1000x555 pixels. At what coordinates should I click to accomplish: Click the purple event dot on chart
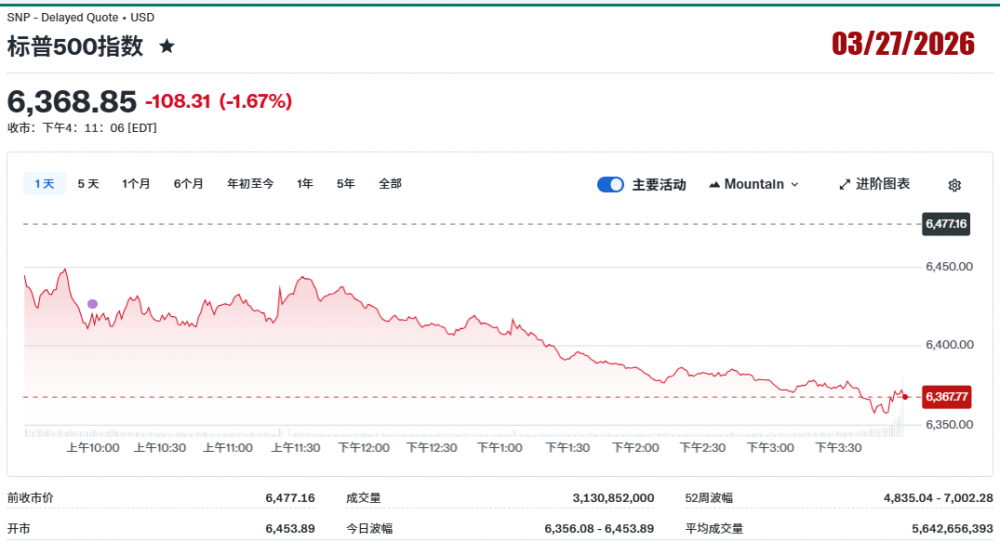tap(93, 304)
